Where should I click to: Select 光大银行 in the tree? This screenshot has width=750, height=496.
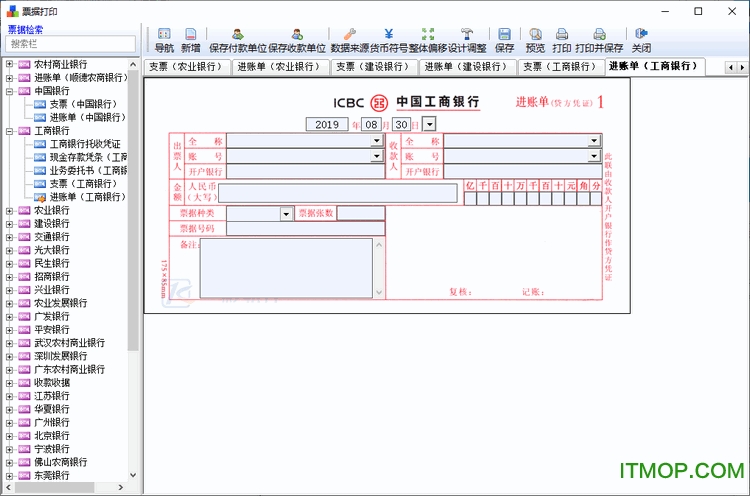pyautogui.click(x=52, y=250)
